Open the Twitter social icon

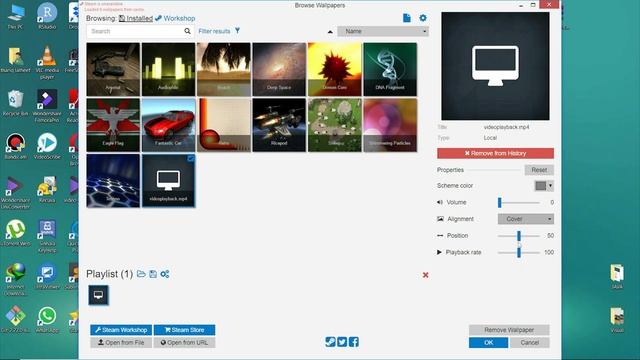[x=342, y=342]
